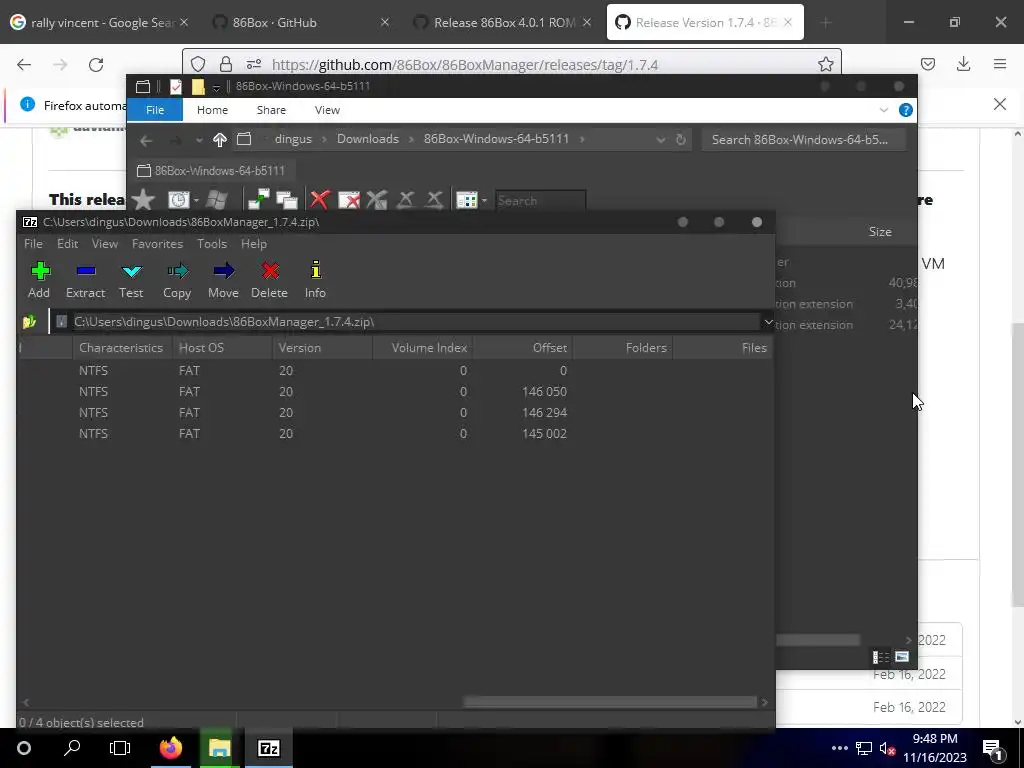
Task: Select the row with offset 146 050
Action: point(395,392)
